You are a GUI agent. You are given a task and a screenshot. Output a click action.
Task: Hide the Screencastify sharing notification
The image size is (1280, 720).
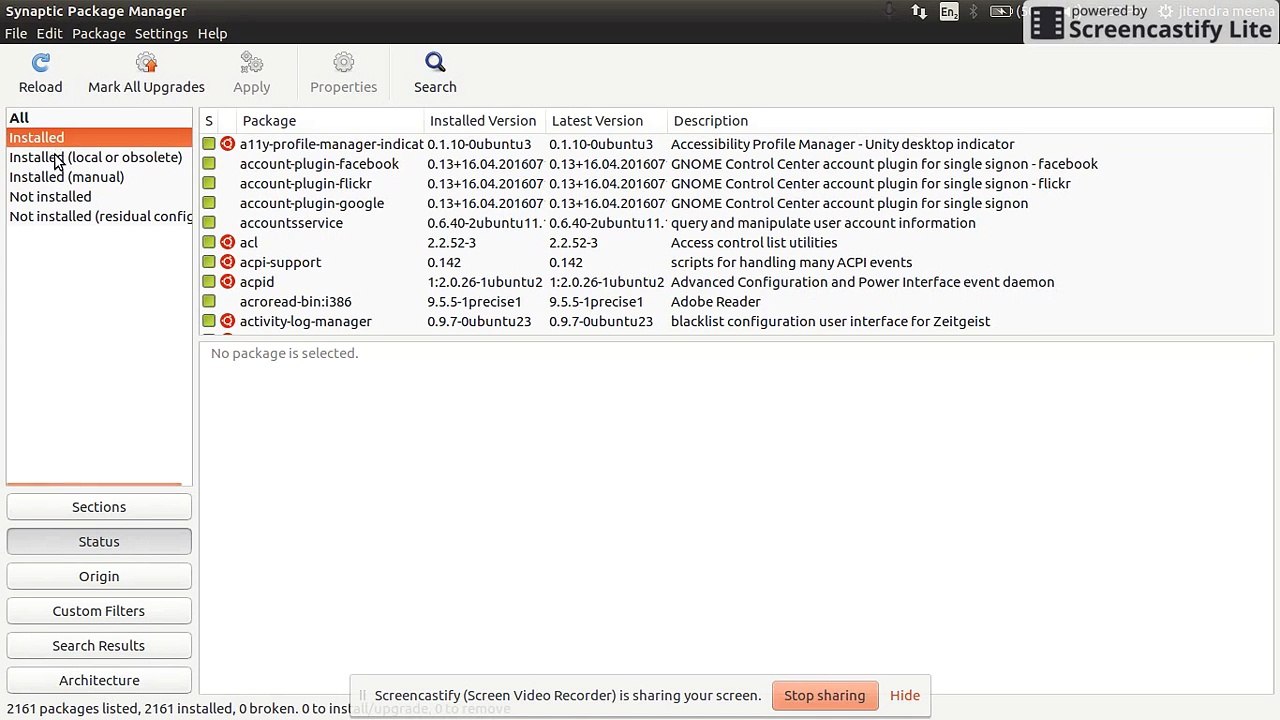(905, 696)
